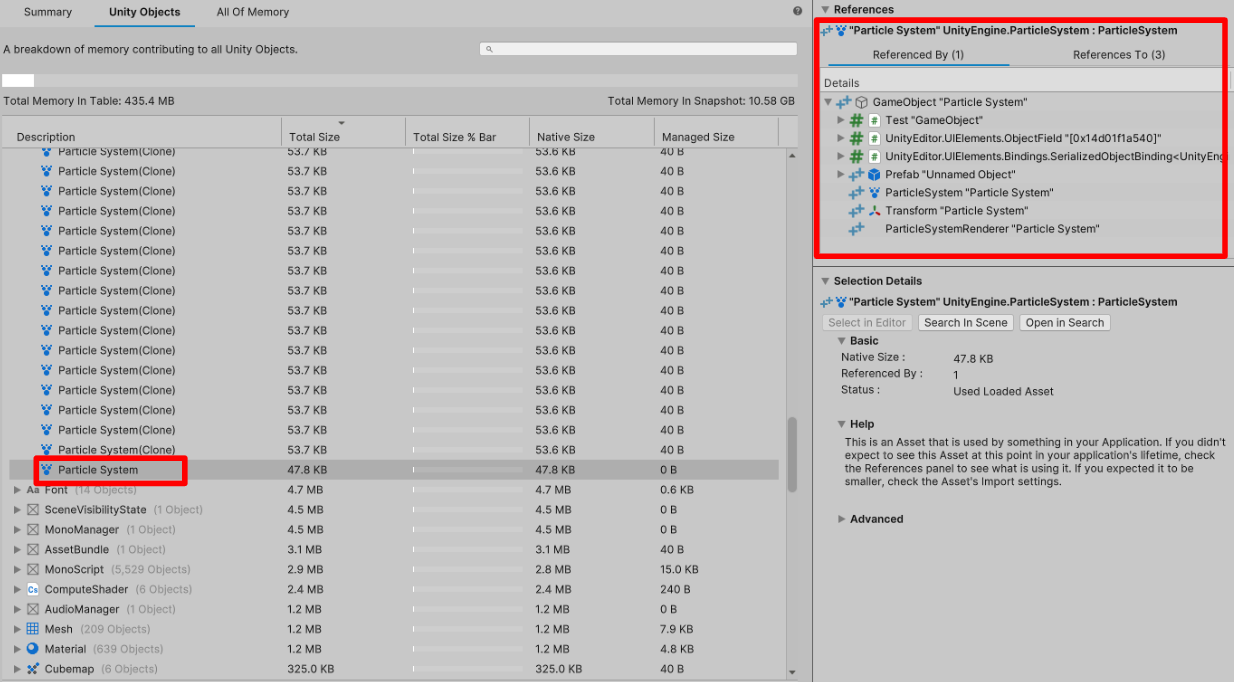Screen dimensions: 1234x682
Task: Collapse the Selection Details panel
Action: click(x=825, y=281)
